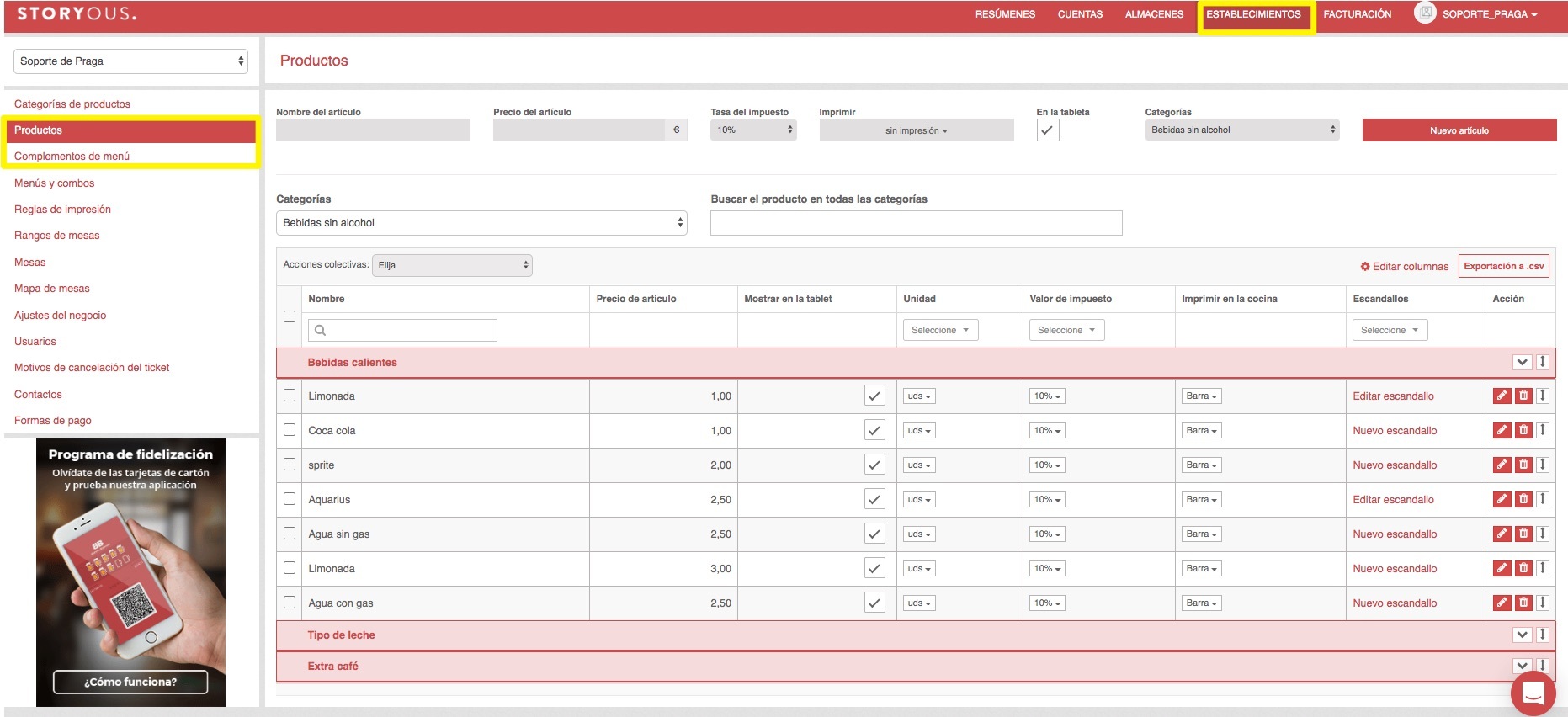Delete Agua sin gas with trash icon
The image size is (1568, 717).
[x=1523, y=534]
